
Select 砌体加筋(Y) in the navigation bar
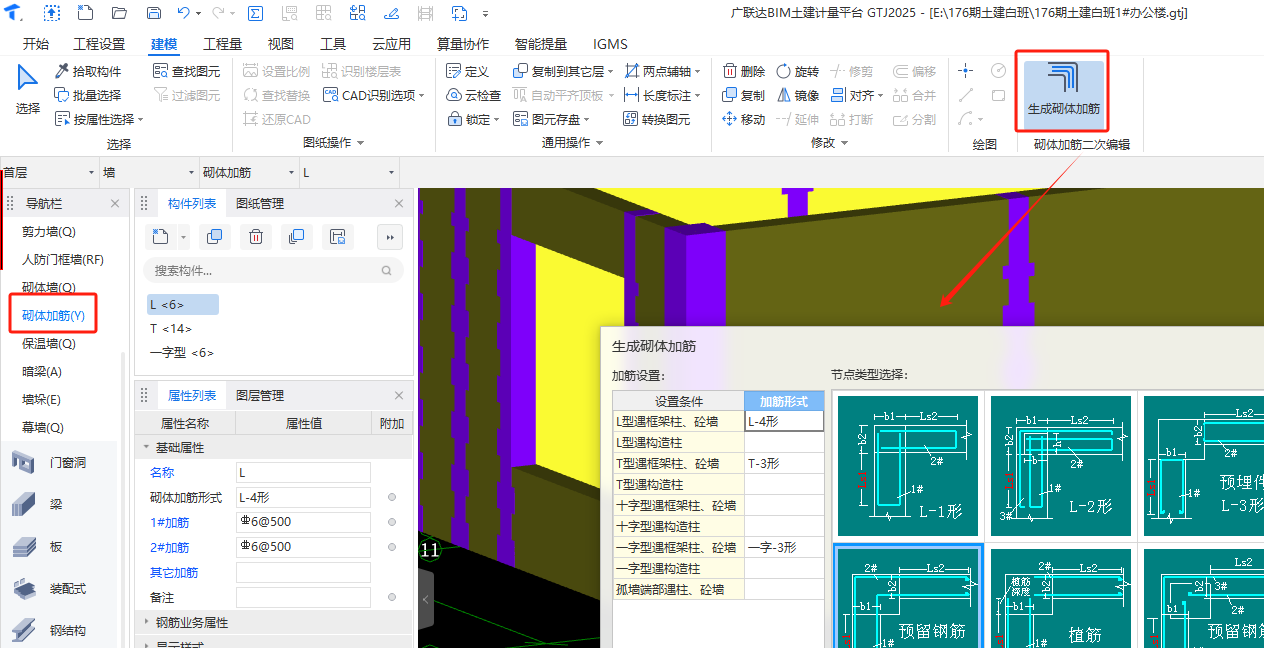tap(54, 315)
